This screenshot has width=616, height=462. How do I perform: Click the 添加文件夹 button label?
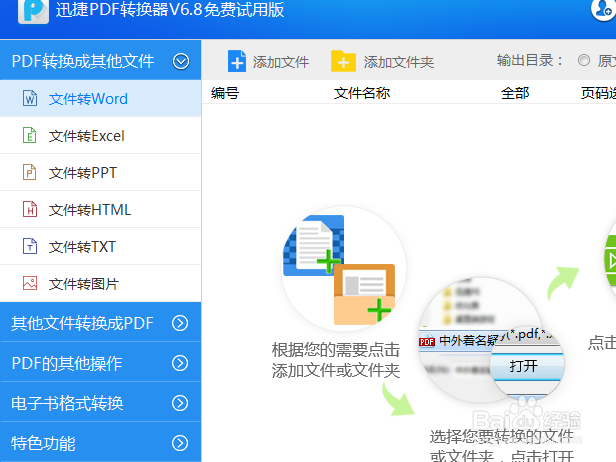[x=399, y=62]
